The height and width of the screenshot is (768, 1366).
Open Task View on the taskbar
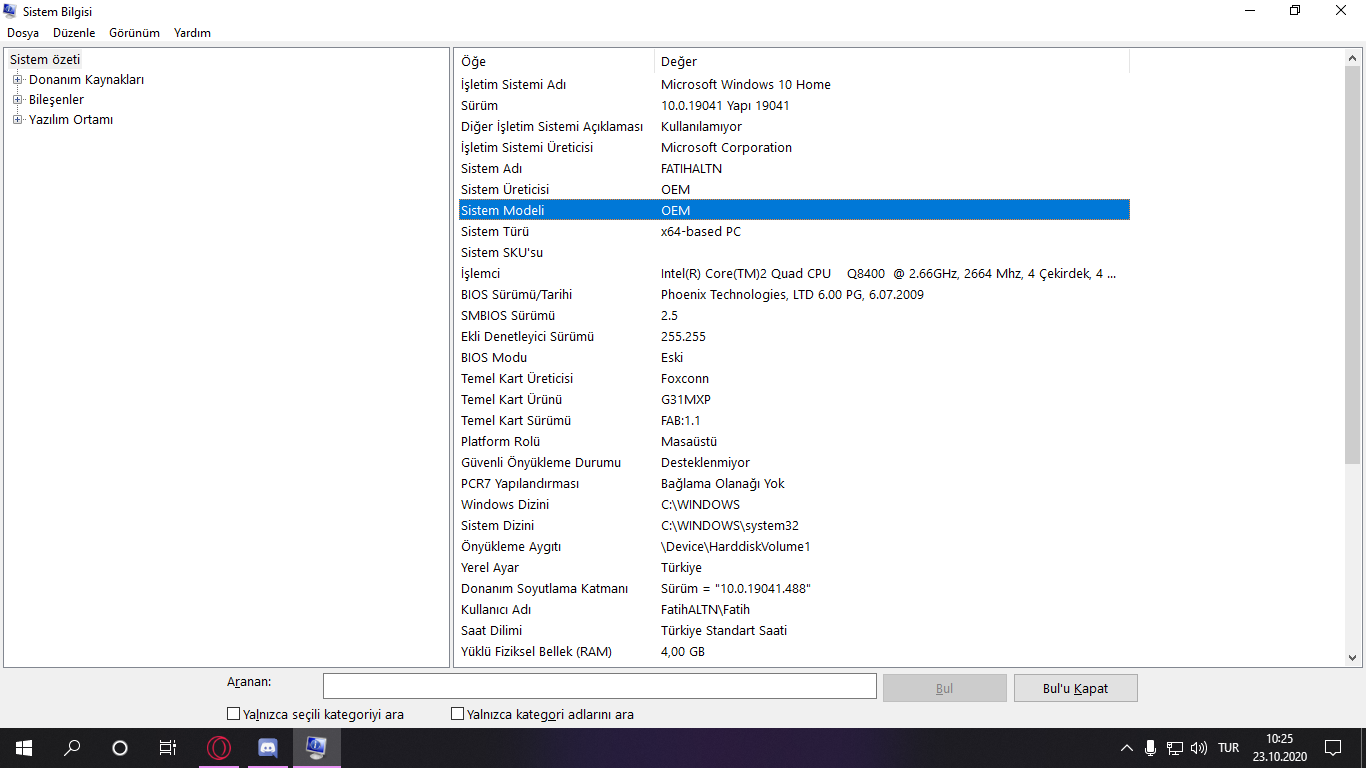click(168, 747)
